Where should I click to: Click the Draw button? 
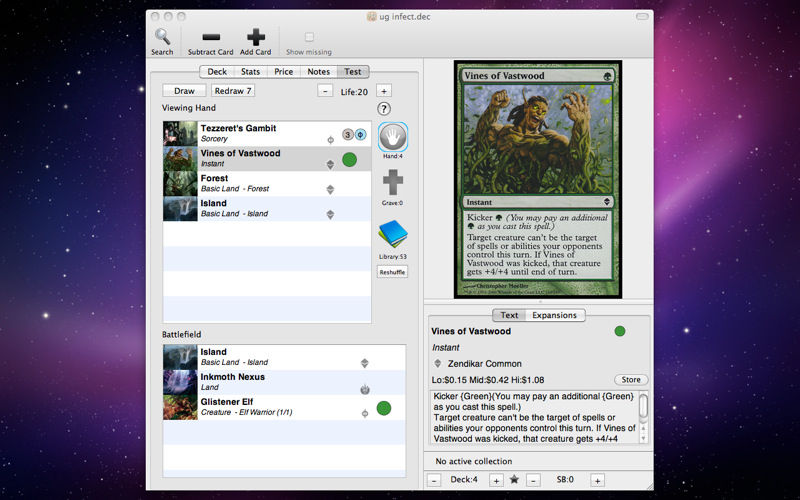[184, 91]
